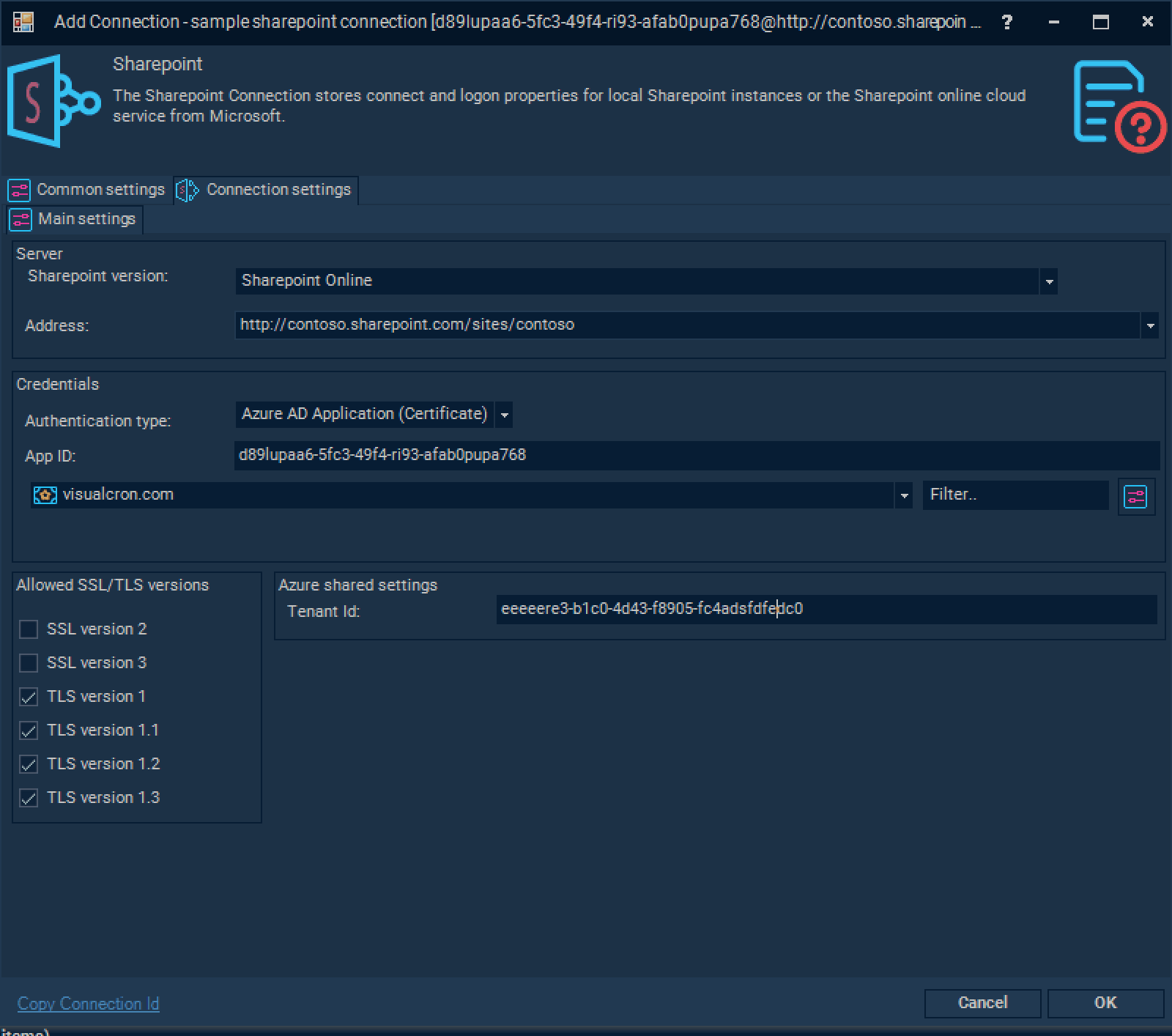1172x1036 pixels.
Task: Click the Common settings tab icon
Action: 19,190
